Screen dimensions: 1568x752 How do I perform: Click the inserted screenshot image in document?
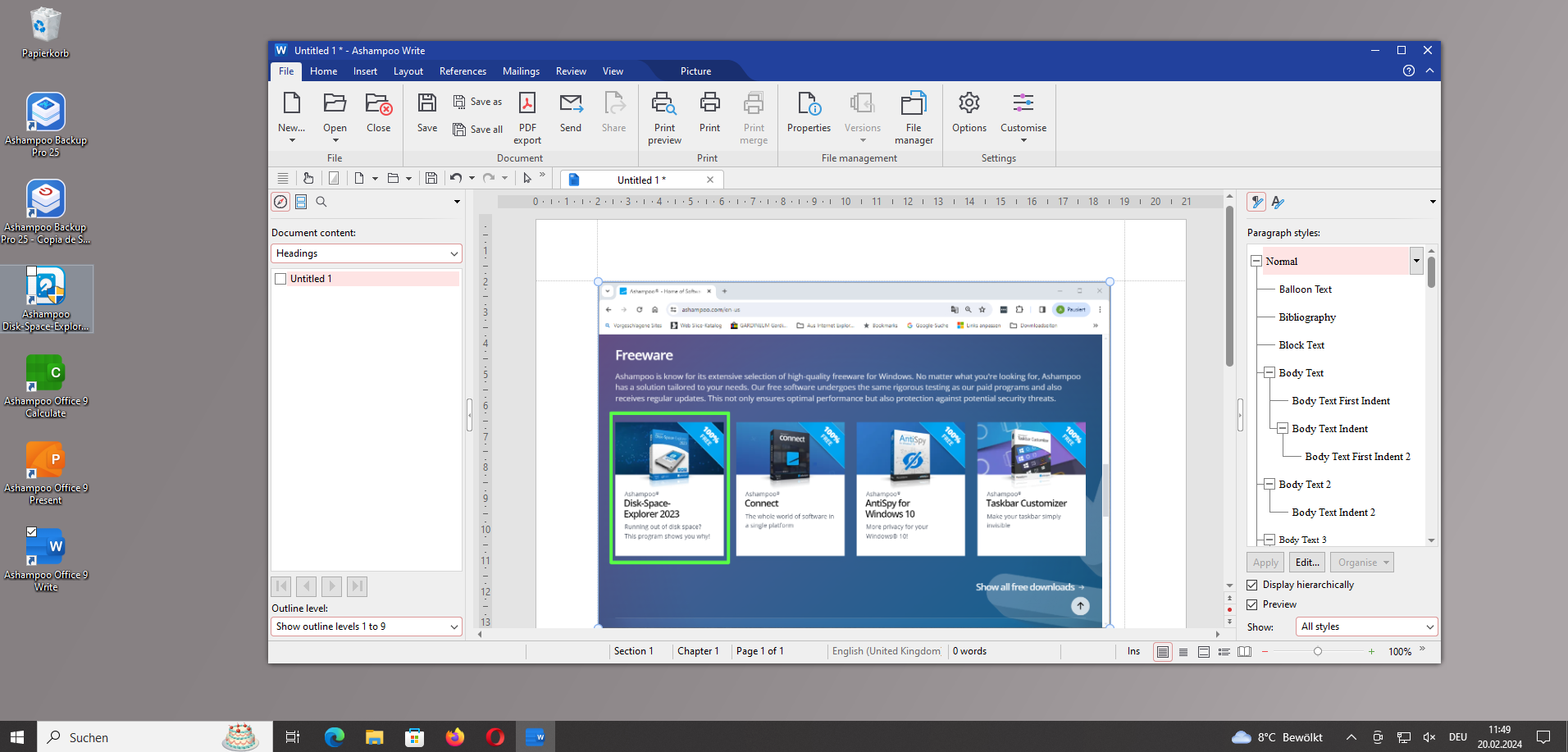(854, 454)
